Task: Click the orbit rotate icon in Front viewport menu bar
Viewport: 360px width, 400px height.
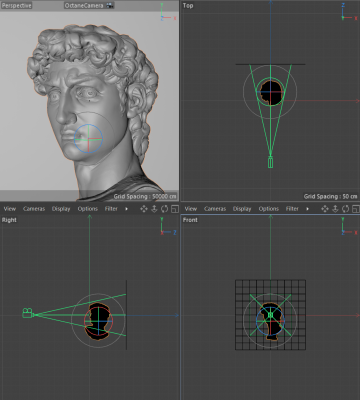Action: point(345,209)
